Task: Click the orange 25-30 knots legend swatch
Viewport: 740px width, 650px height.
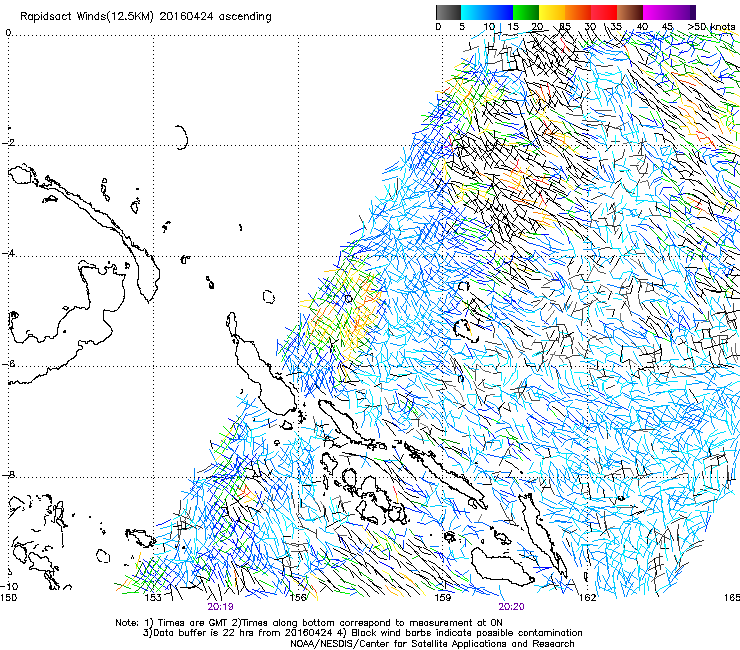Action: (578, 12)
